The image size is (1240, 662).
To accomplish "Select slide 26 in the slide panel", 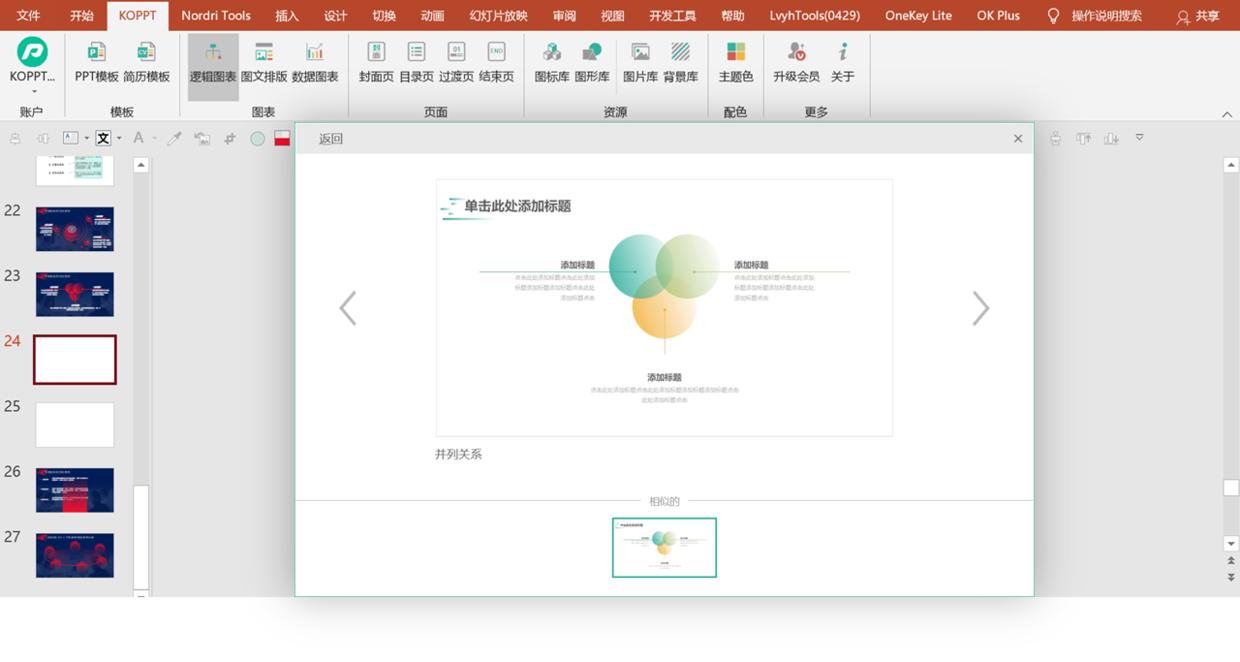I will point(75,490).
